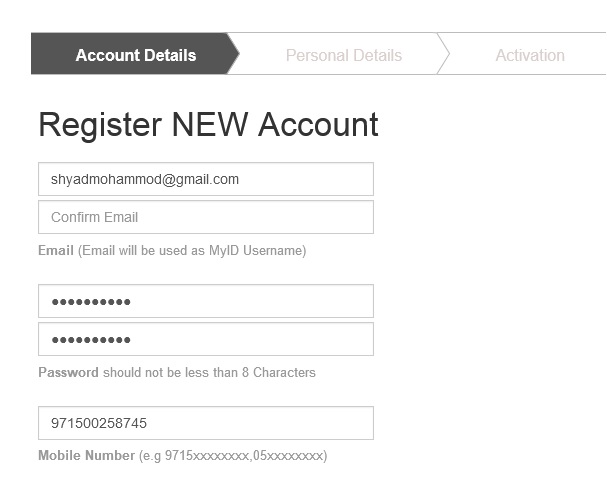Image resolution: width=607 pixels, height=498 pixels.
Task: Click the 8 Characters password hint
Action: tap(278, 373)
